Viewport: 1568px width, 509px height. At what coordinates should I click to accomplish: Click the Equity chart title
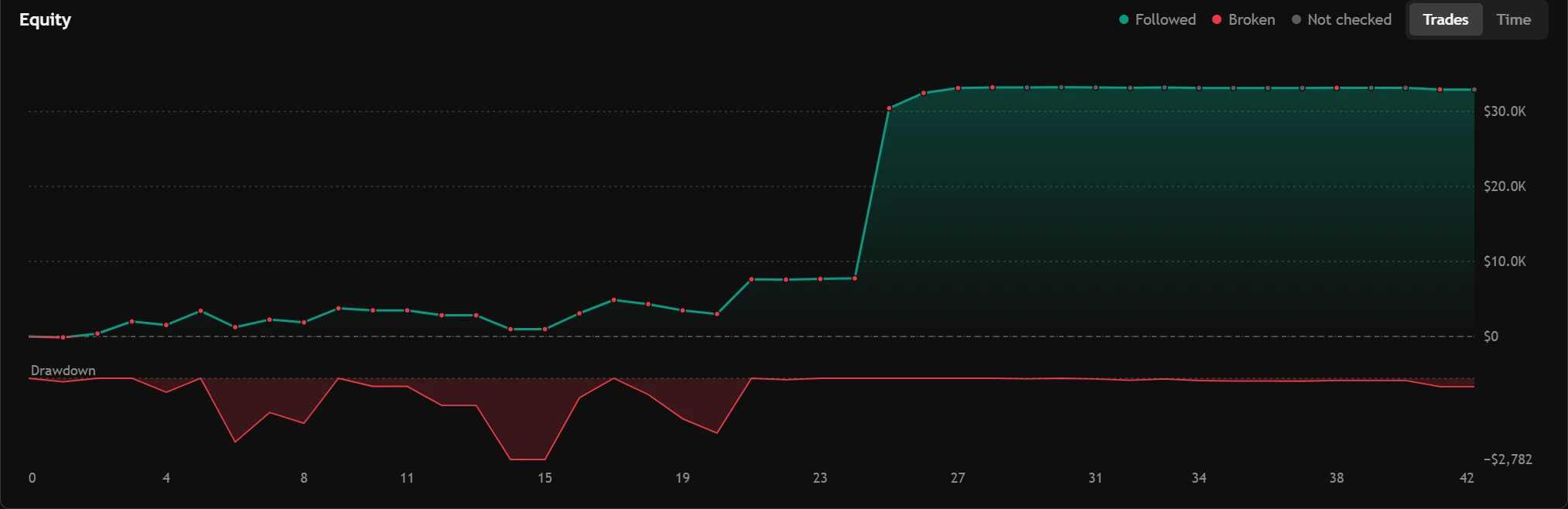coord(45,19)
